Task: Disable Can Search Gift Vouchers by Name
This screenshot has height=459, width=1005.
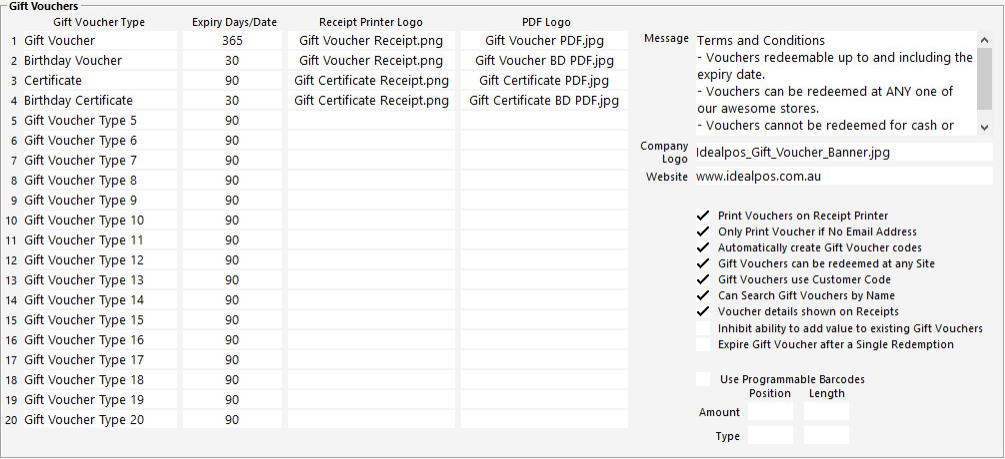Action: coord(703,296)
